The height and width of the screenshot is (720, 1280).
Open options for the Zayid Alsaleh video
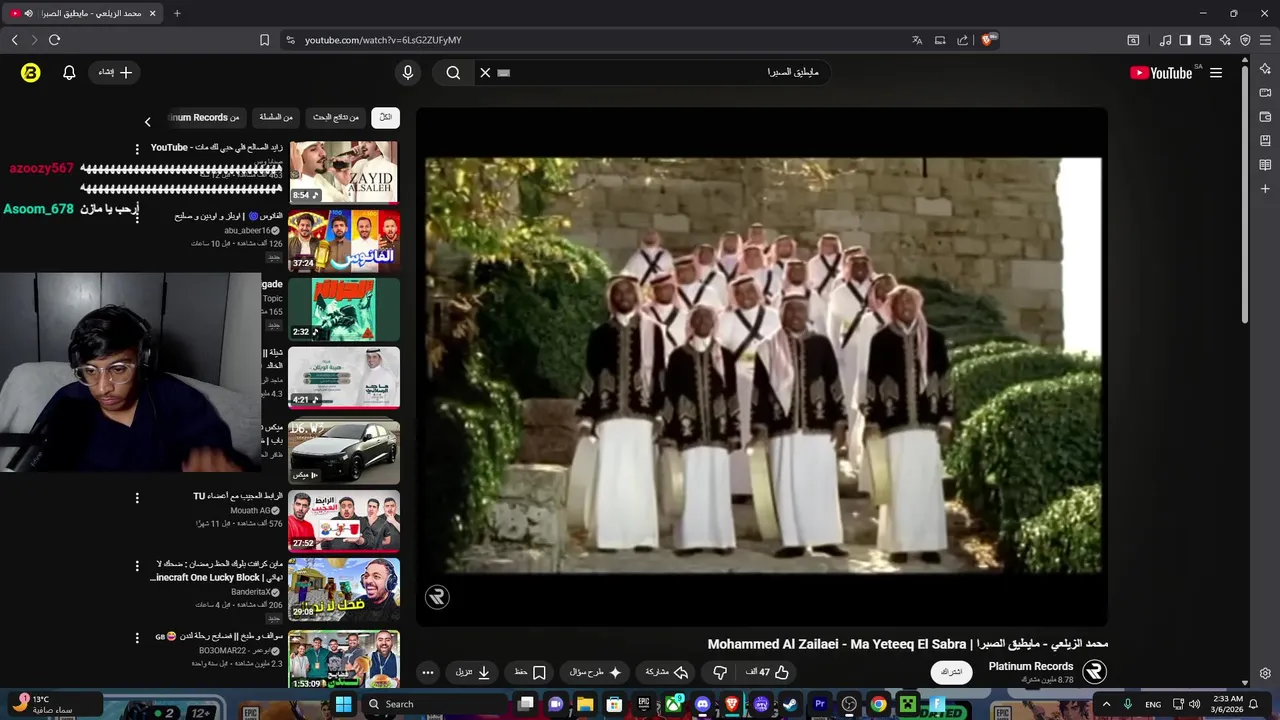point(137,148)
